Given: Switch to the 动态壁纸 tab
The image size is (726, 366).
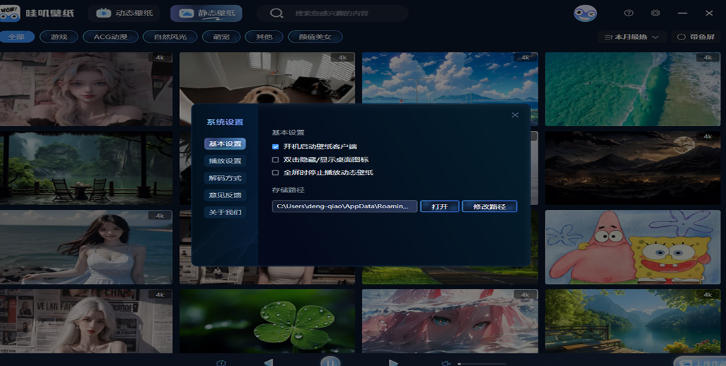Looking at the screenshot, I should (124, 13).
